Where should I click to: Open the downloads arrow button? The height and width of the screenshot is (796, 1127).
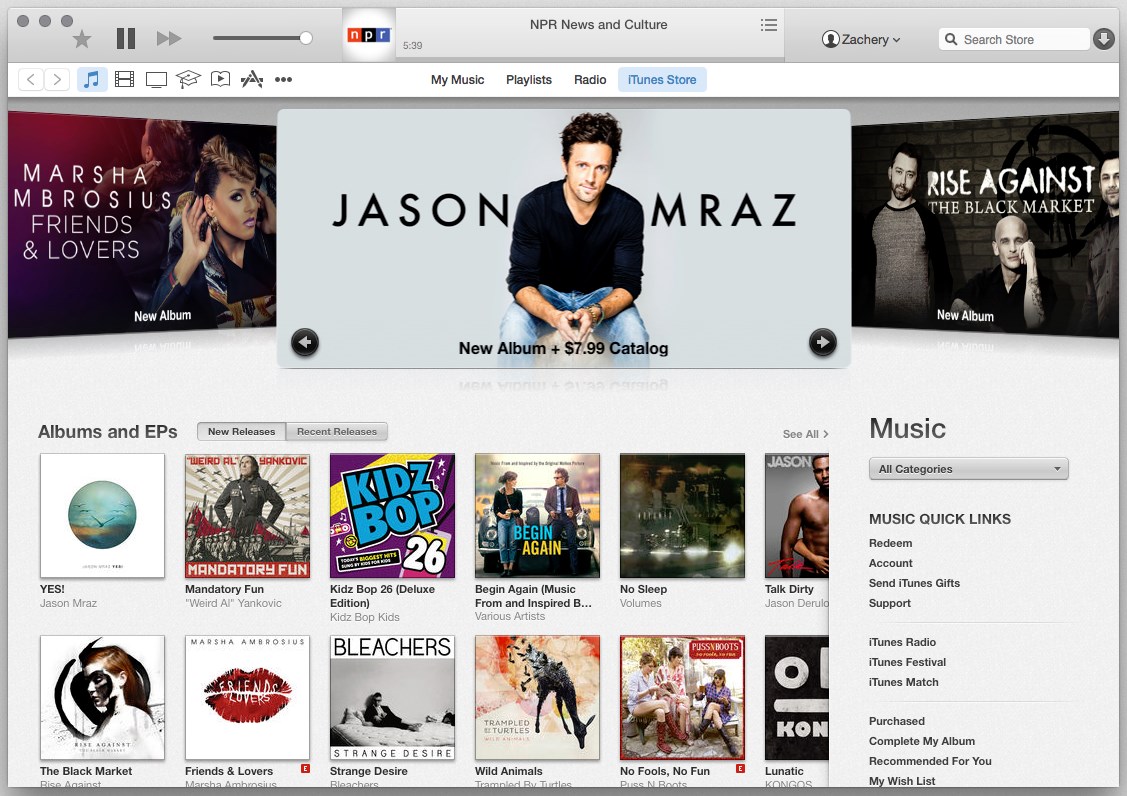click(1103, 39)
